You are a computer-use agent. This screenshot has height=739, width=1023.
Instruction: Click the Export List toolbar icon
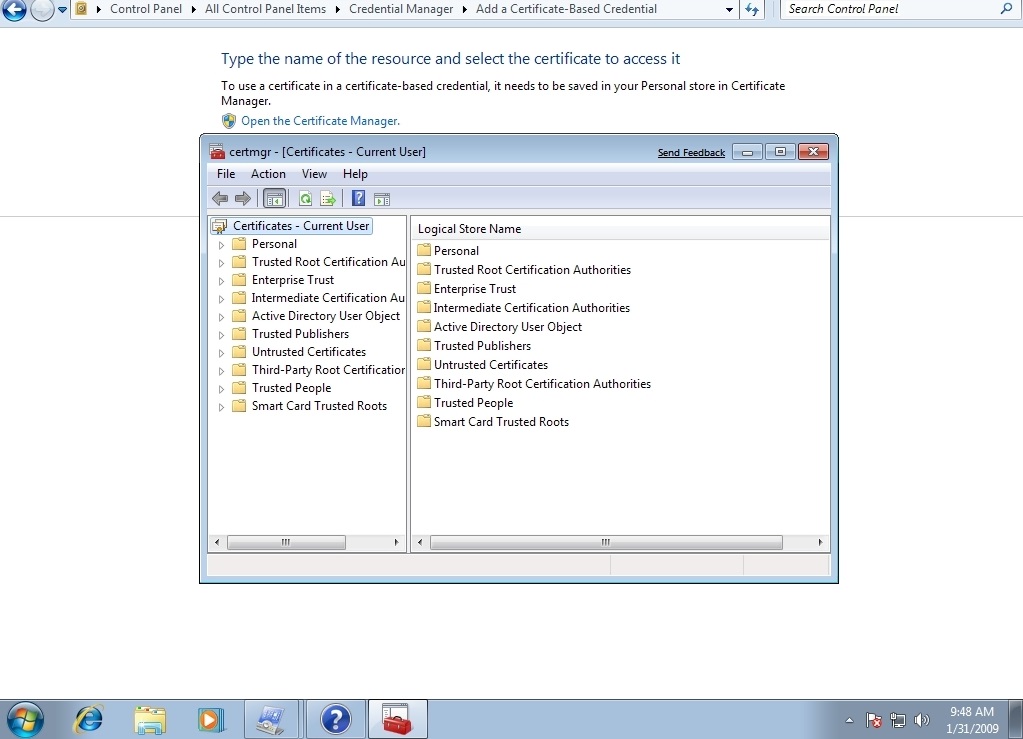327,198
